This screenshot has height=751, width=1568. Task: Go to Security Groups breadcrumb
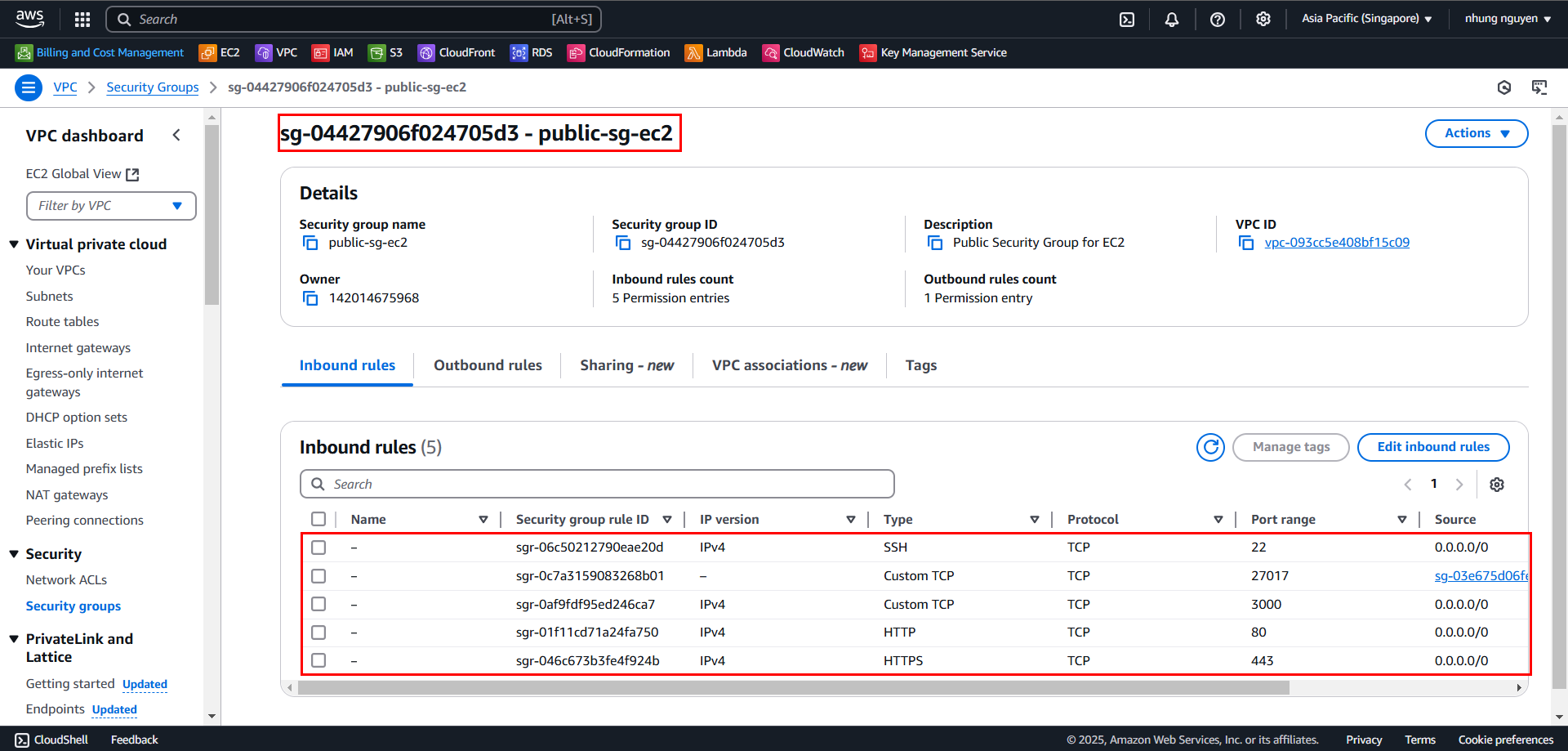153,87
